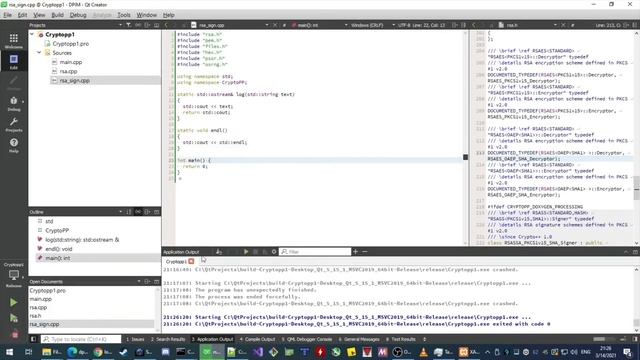Open Projects mode in sidebar

[x=13, y=124]
